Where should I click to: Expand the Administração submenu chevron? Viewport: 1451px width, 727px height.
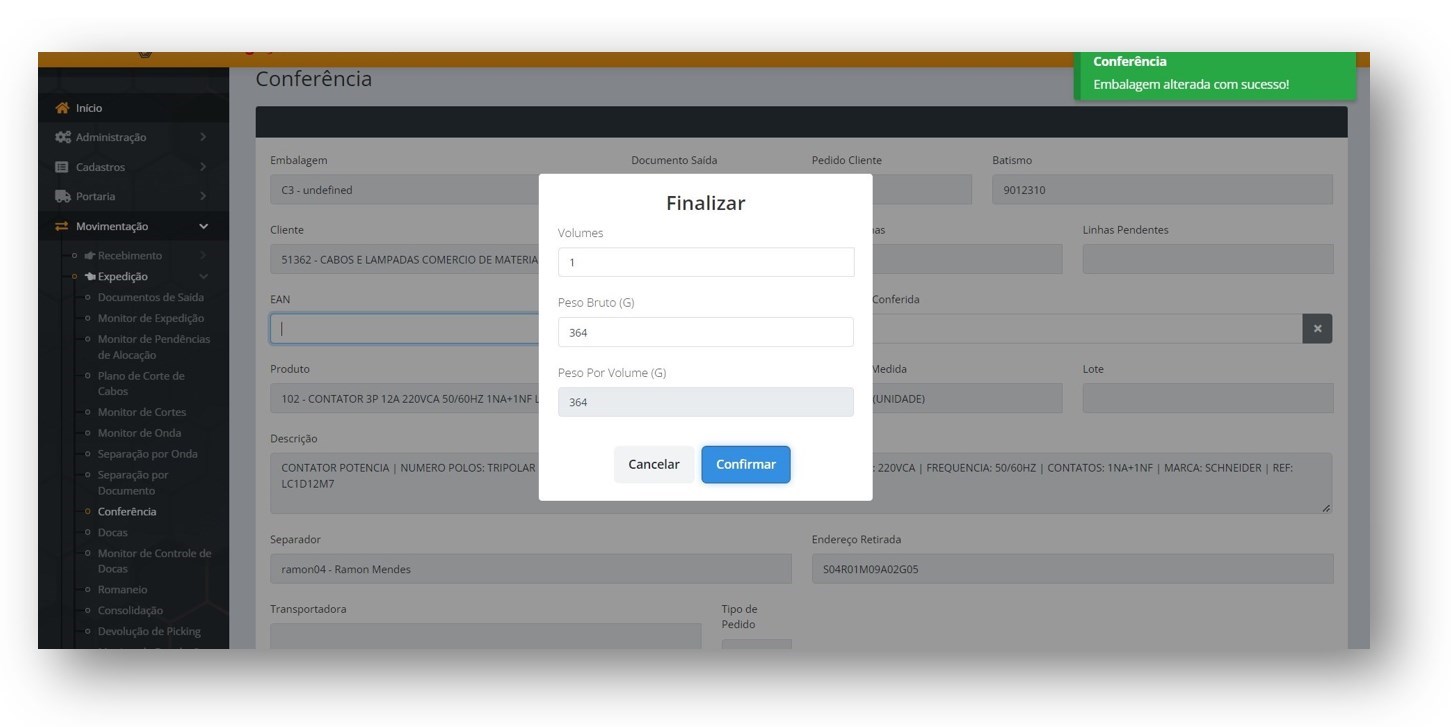click(203, 137)
